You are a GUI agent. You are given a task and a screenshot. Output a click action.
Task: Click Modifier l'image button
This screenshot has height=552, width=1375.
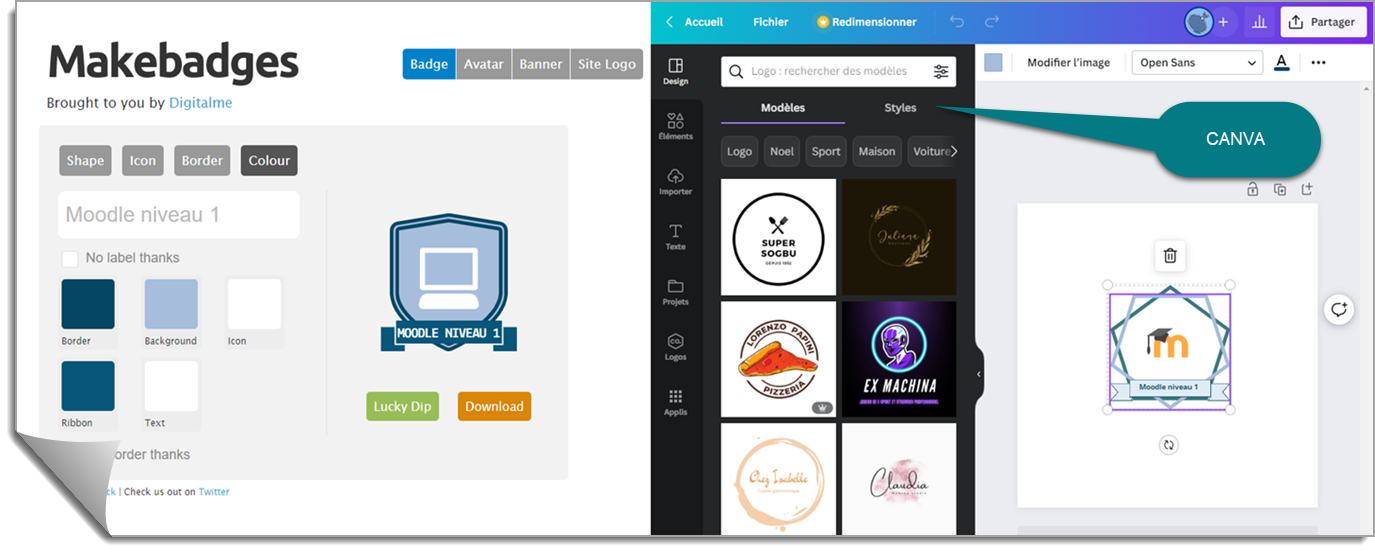coord(1068,62)
